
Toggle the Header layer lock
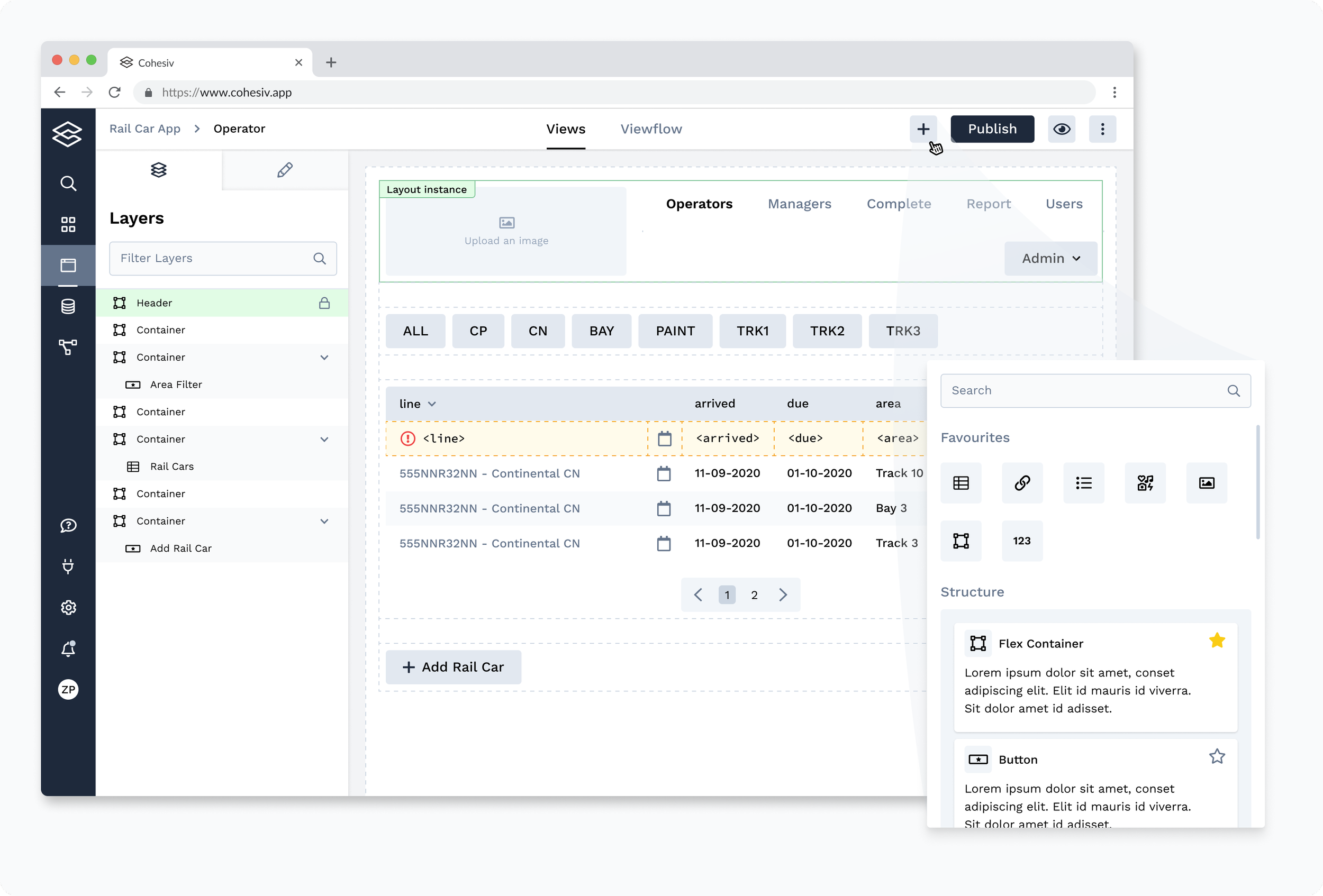click(324, 303)
